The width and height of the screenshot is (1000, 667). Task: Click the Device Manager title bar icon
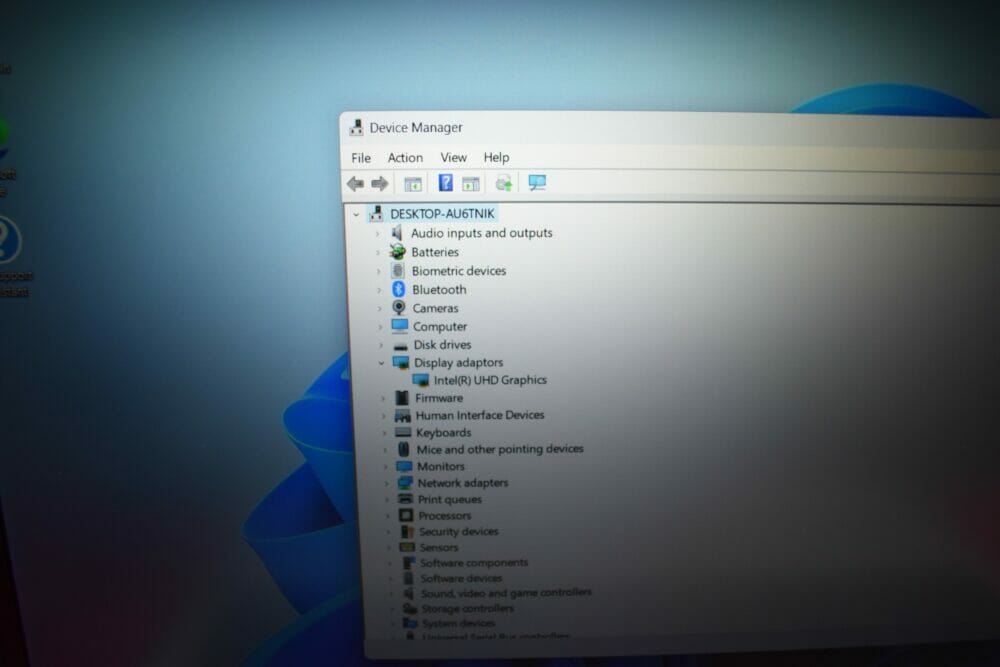point(356,128)
